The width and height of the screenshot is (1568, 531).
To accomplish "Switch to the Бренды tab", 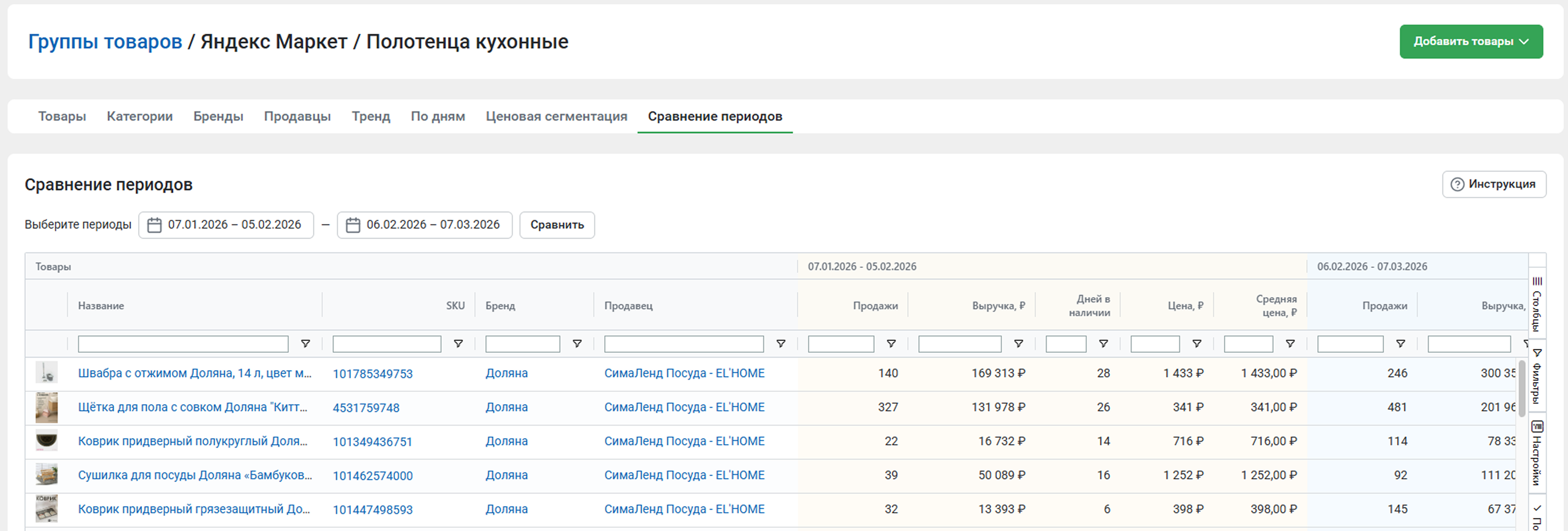I will coord(218,116).
